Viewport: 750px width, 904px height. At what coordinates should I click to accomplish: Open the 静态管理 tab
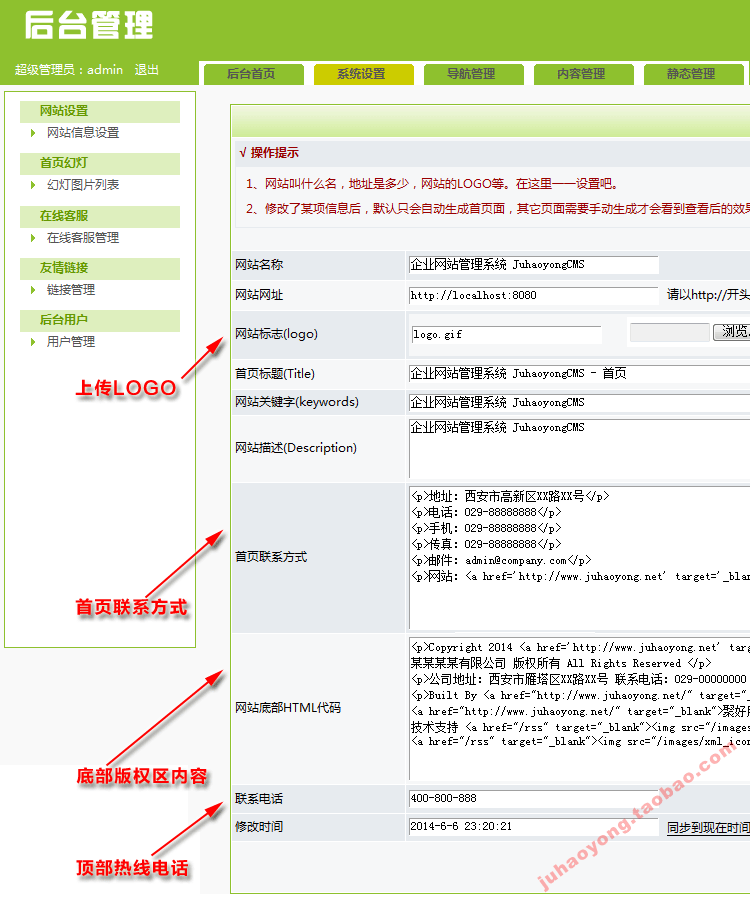(694, 74)
